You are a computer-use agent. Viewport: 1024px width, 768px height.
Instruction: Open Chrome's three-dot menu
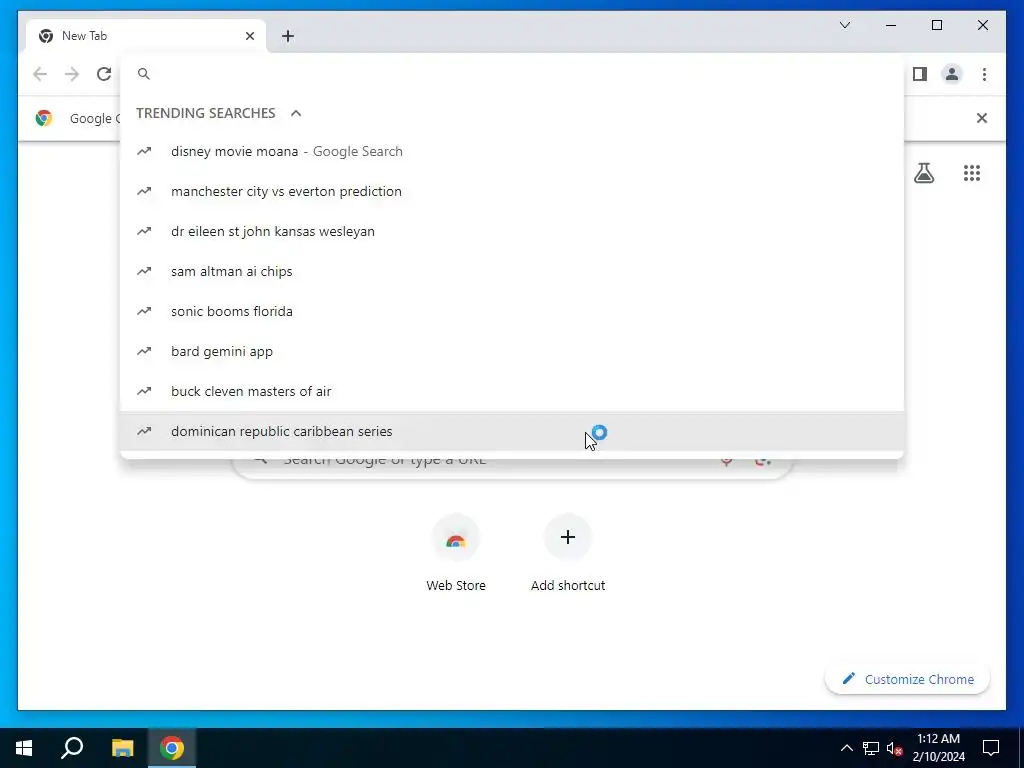(984, 74)
